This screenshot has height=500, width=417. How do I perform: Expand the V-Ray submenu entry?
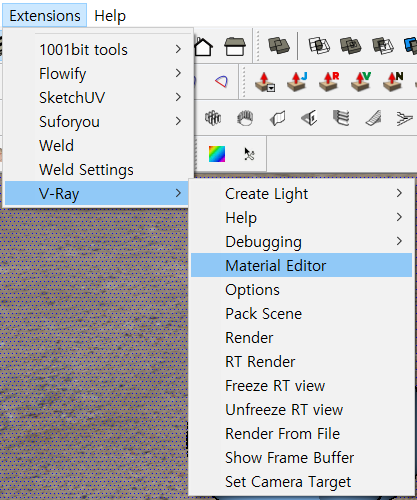coord(97,193)
